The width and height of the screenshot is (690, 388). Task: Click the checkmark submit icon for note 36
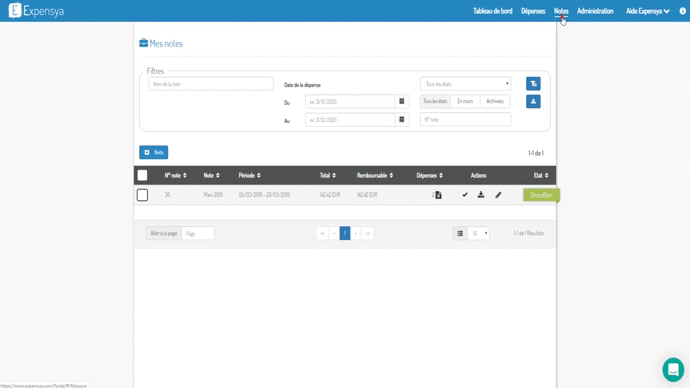[465, 194]
